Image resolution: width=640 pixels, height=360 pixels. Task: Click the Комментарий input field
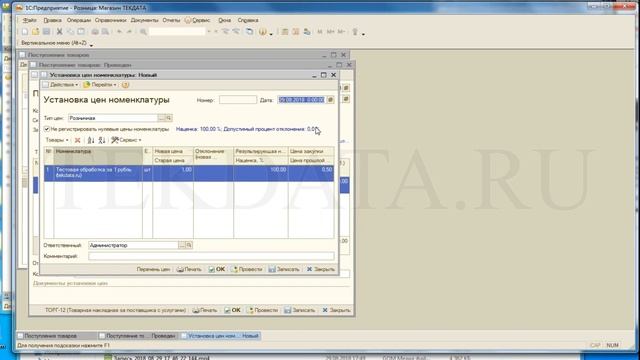click(x=211, y=256)
